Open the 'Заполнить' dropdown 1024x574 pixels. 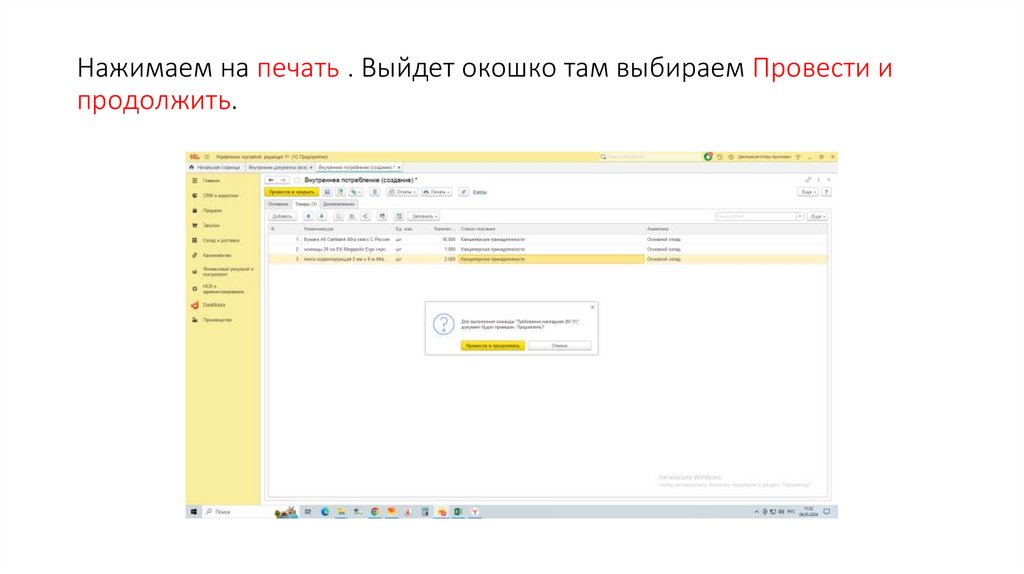point(424,216)
